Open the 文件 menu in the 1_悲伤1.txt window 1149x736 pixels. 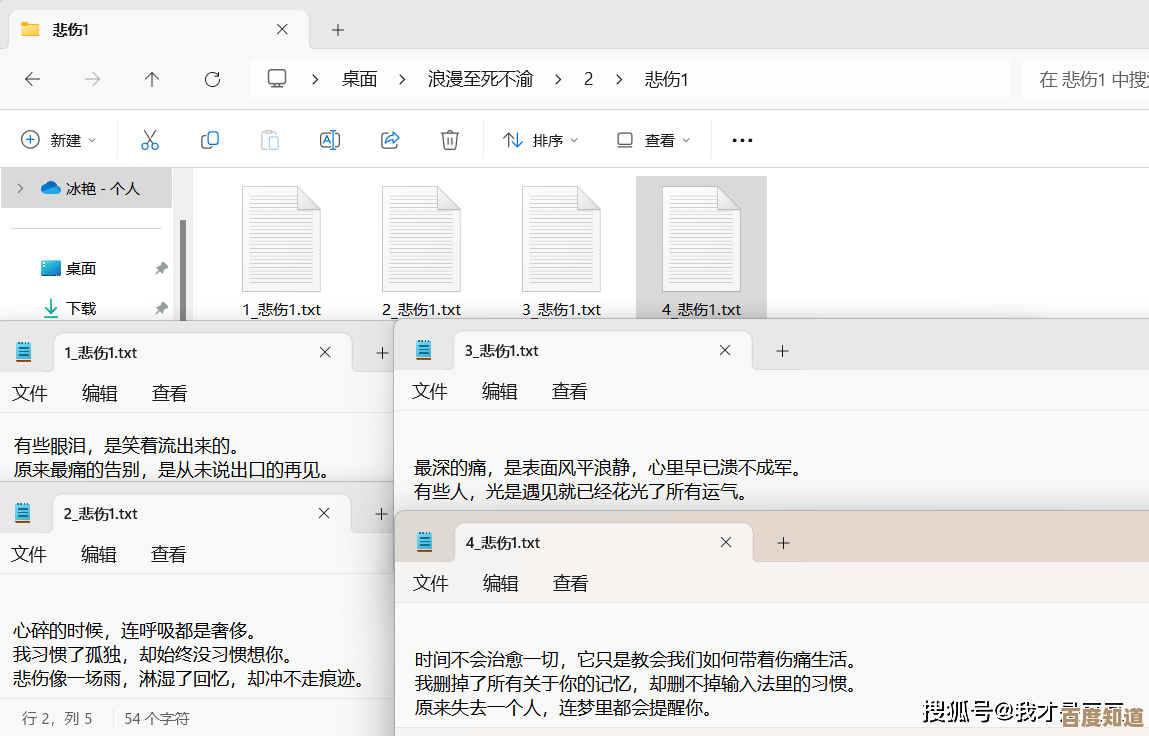30,393
